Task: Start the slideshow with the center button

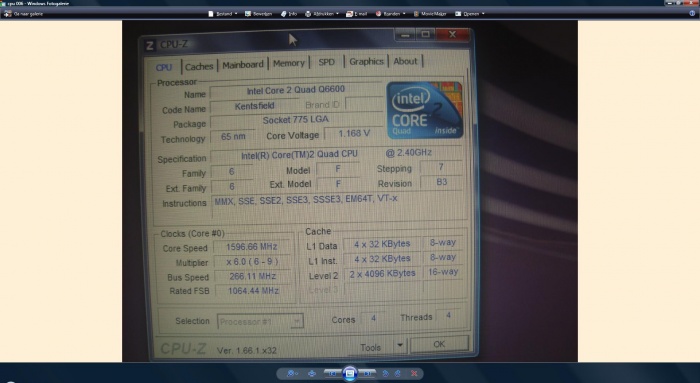Action: click(350, 373)
